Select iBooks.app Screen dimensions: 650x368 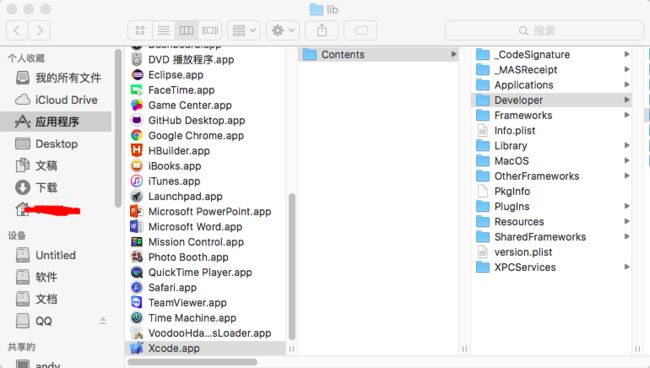(x=205, y=166)
